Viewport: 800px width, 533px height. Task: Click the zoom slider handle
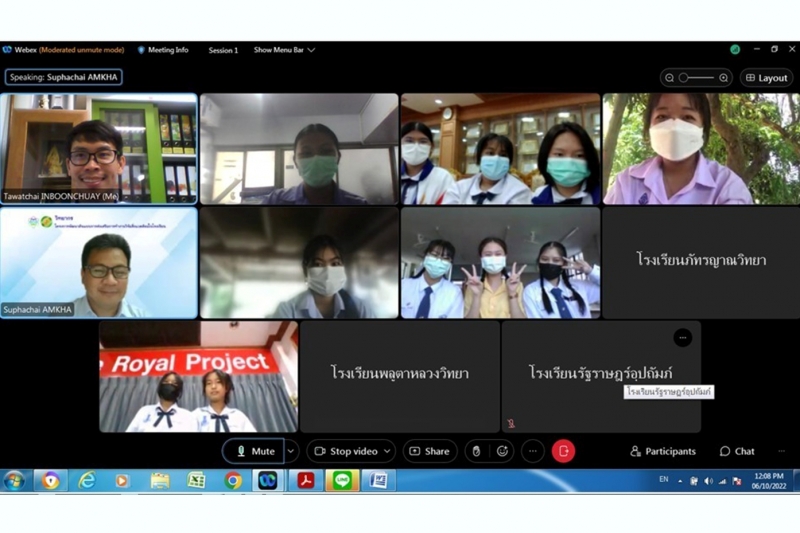tap(684, 77)
